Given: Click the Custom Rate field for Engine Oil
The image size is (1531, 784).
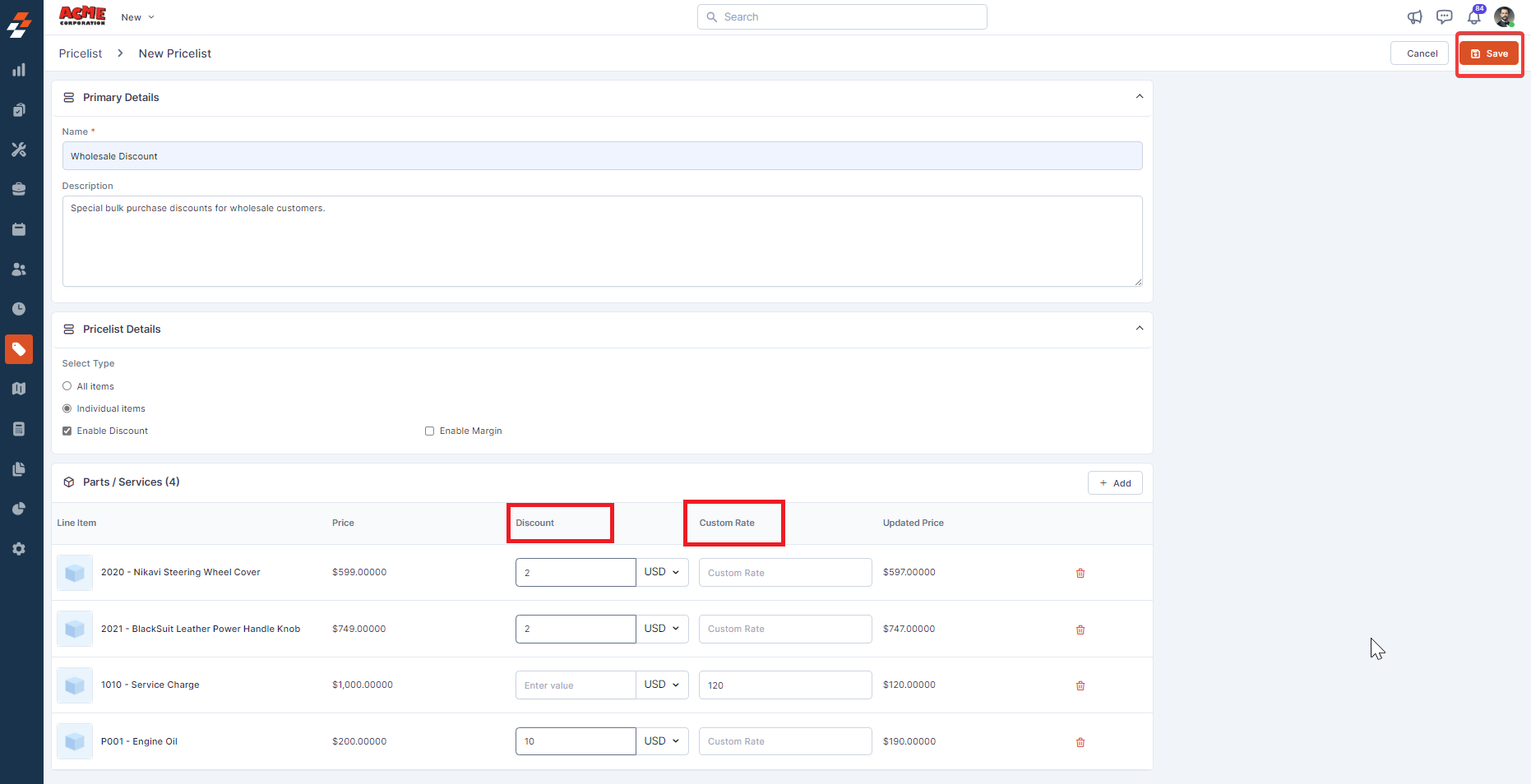Looking at the screenshot, I should 784,741.
